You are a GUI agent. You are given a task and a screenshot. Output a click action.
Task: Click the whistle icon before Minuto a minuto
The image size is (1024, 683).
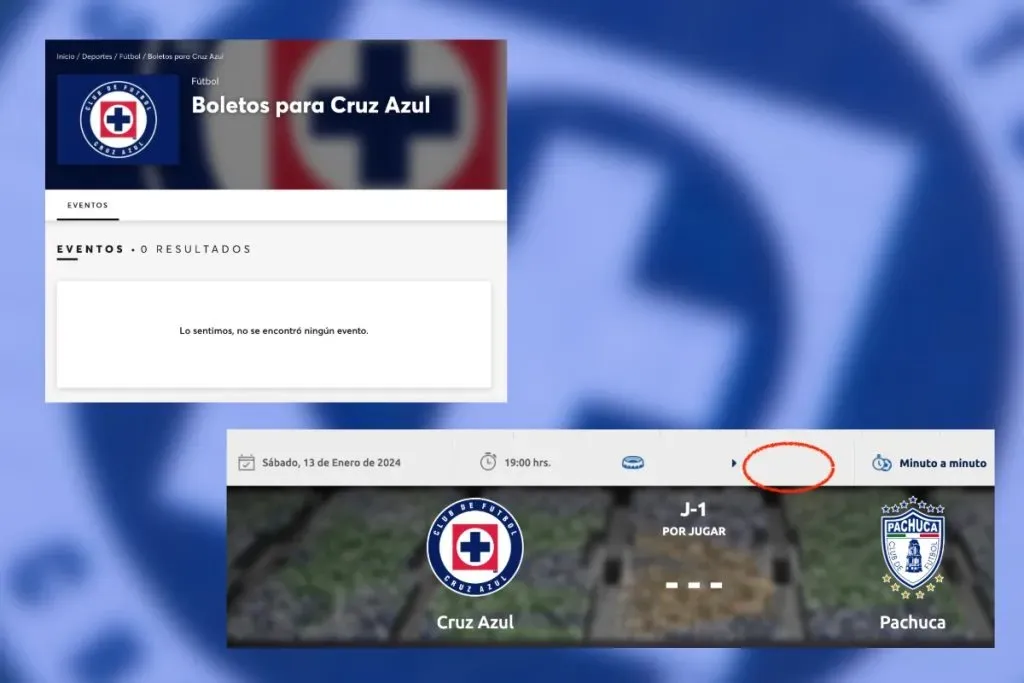[881, 462]
